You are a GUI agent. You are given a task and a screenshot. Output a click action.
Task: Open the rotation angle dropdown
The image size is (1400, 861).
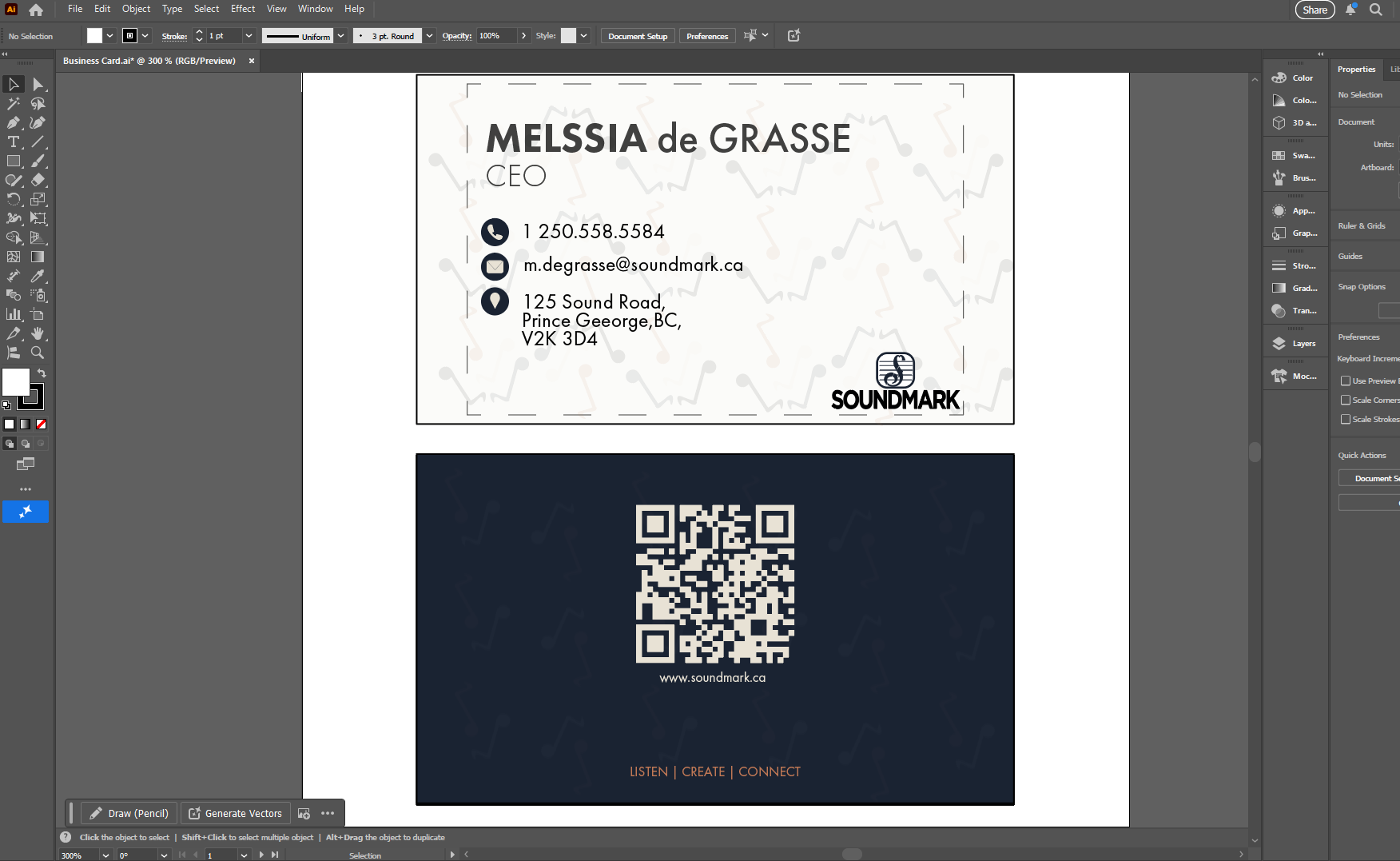164,855
